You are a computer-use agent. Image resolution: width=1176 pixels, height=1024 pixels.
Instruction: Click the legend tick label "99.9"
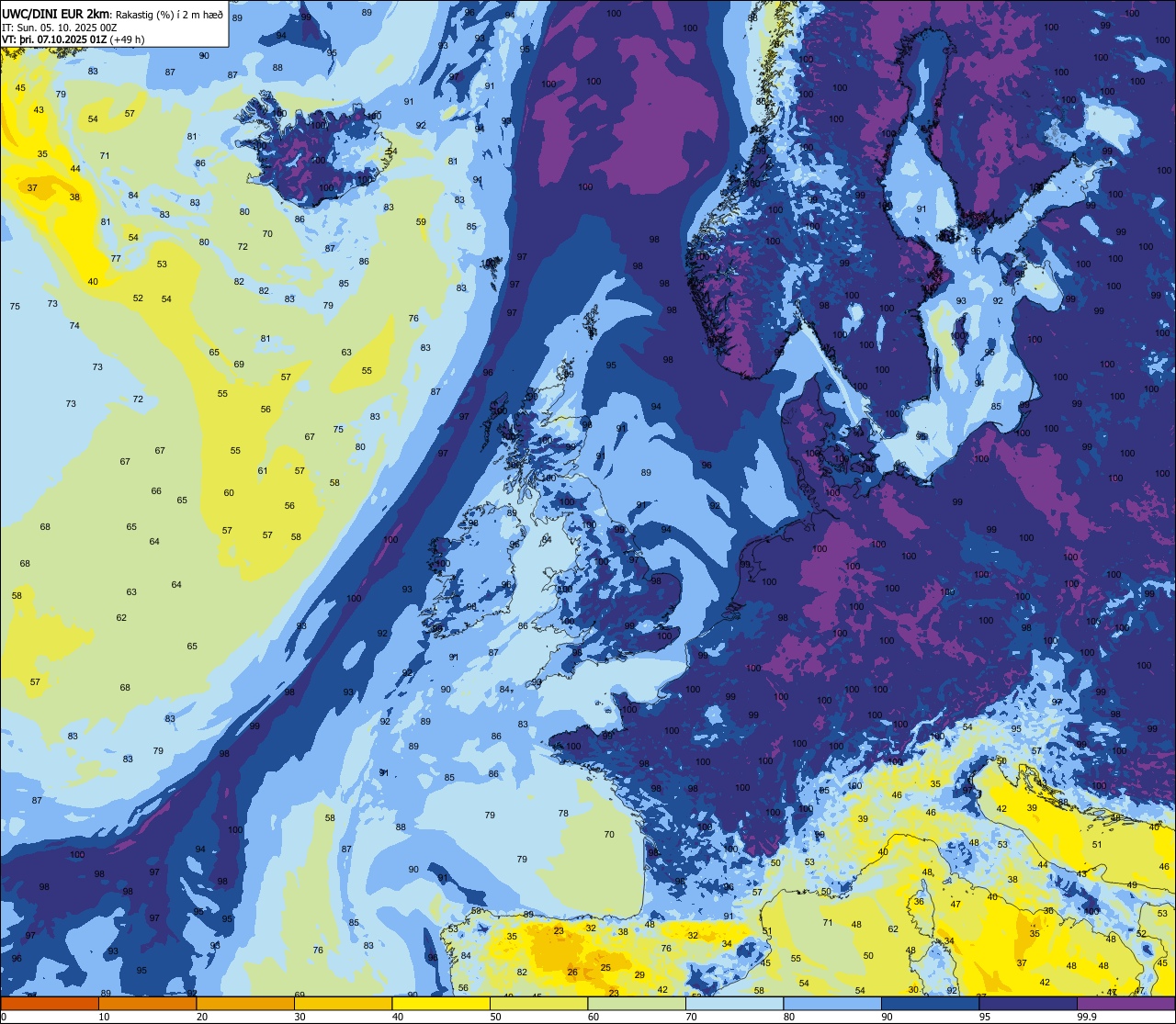click(x=1088, y=1017)
